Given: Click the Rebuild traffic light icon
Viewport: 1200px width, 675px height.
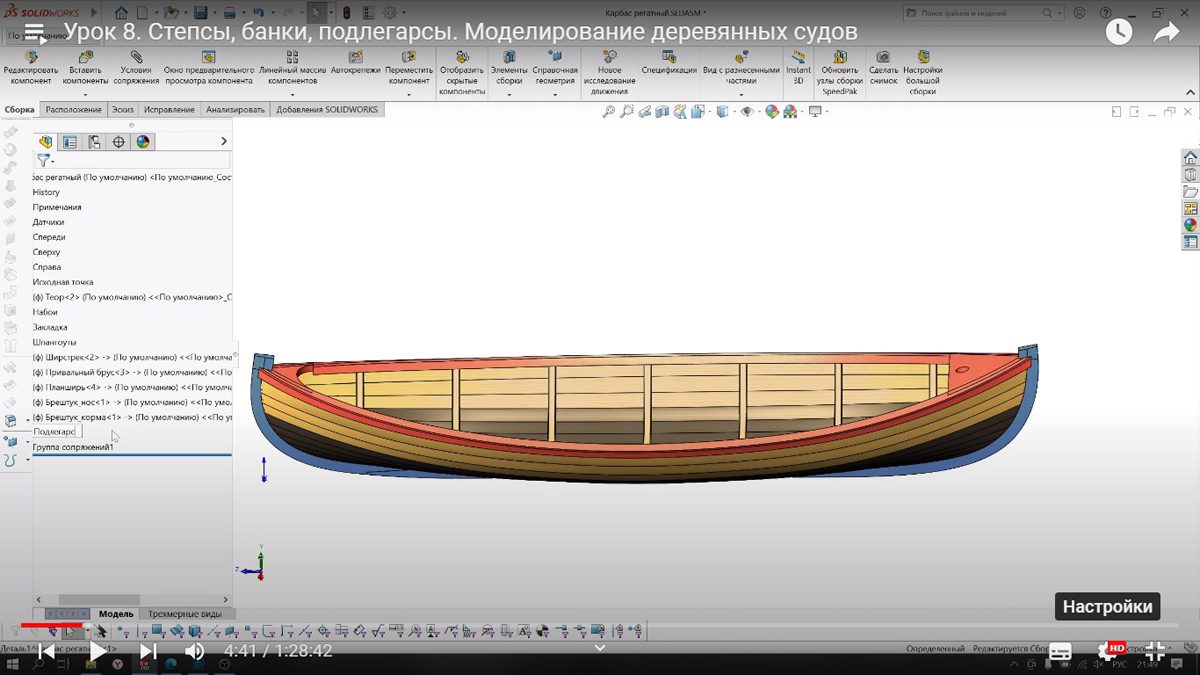Looking at the screenshot, I should point(346,13).
